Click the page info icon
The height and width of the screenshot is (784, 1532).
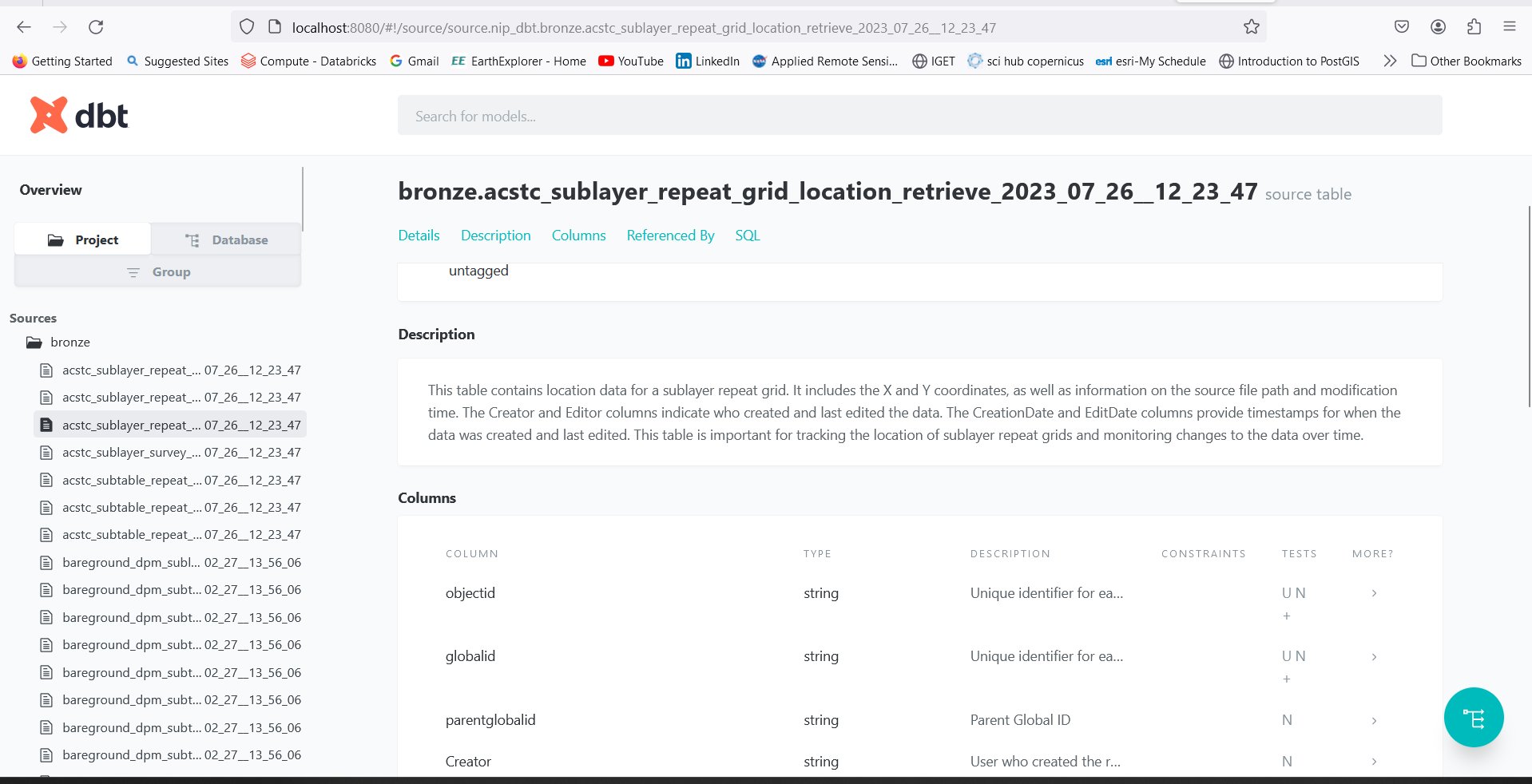tap(275, 27)
